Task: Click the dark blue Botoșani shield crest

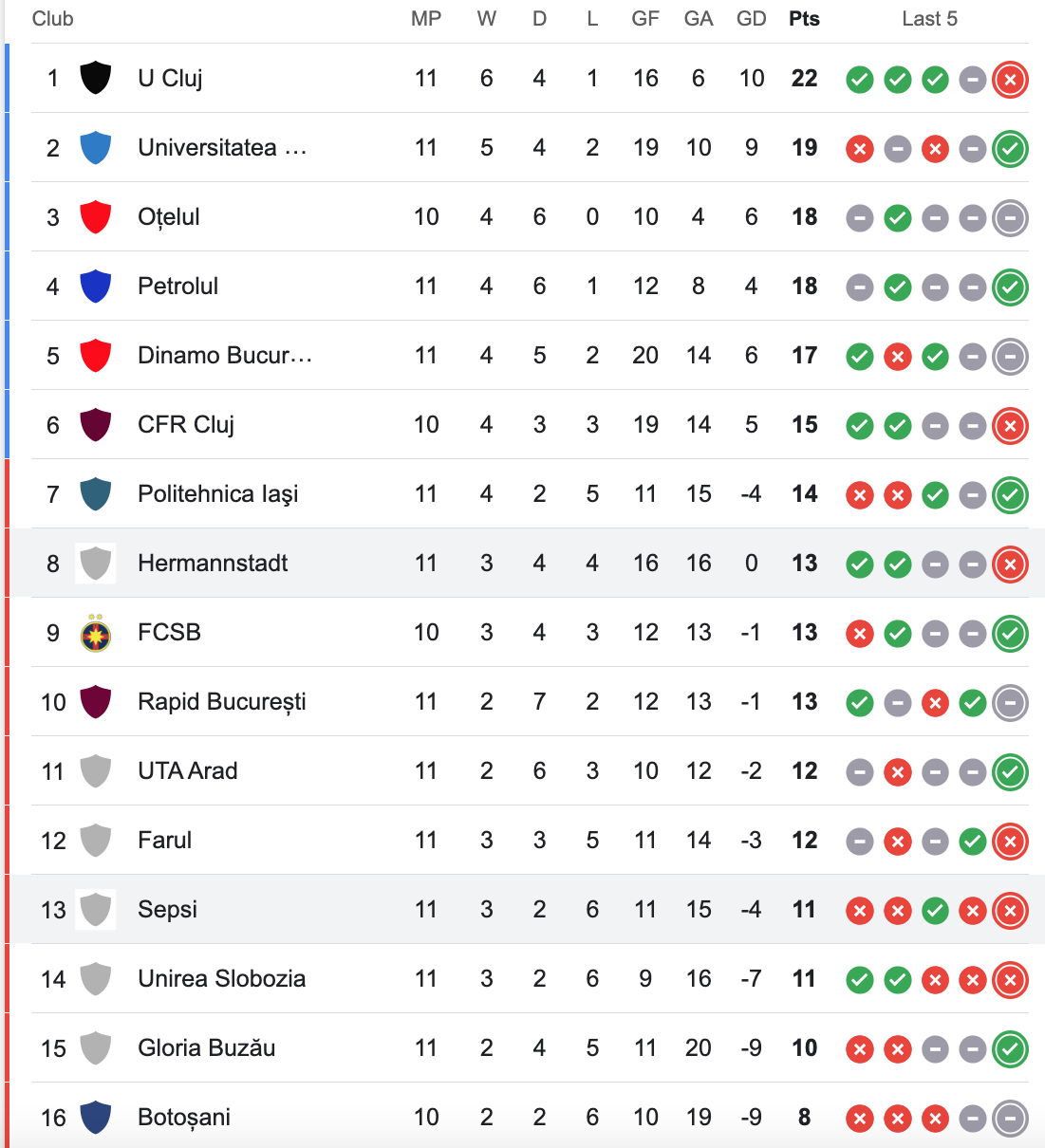Action: (x=95, y=1117)
